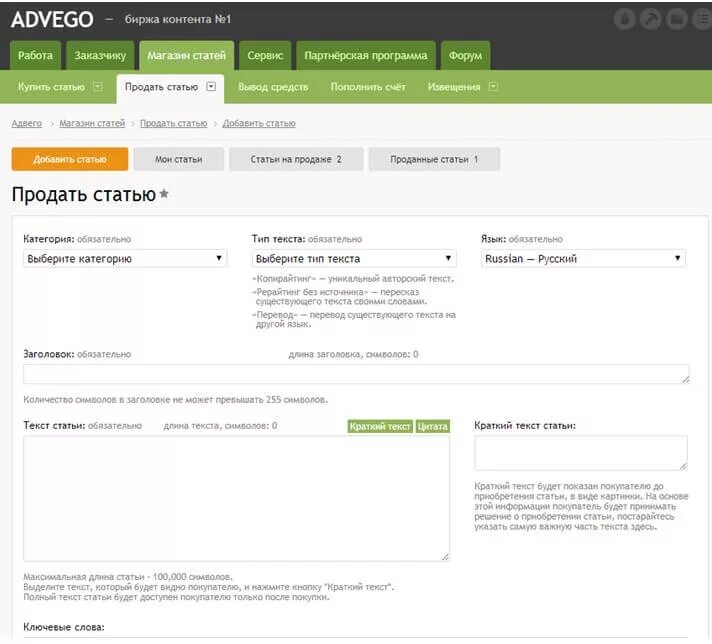Open Вывод средств

tap(273, 87)
